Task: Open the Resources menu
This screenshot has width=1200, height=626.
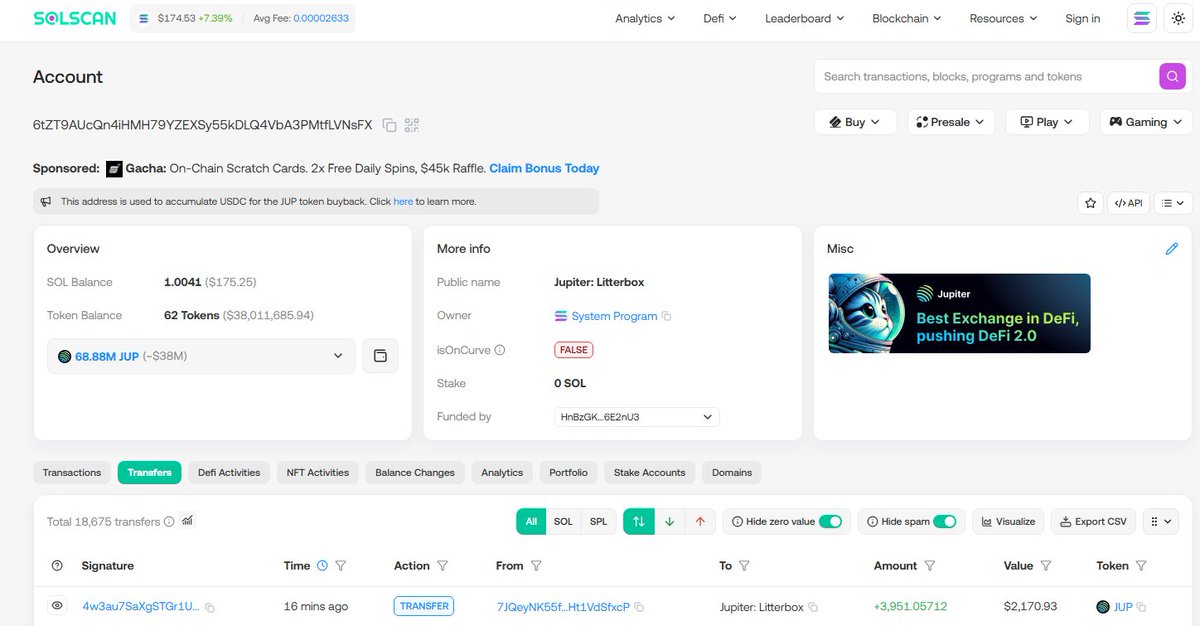Action: tap(1004, 18)
